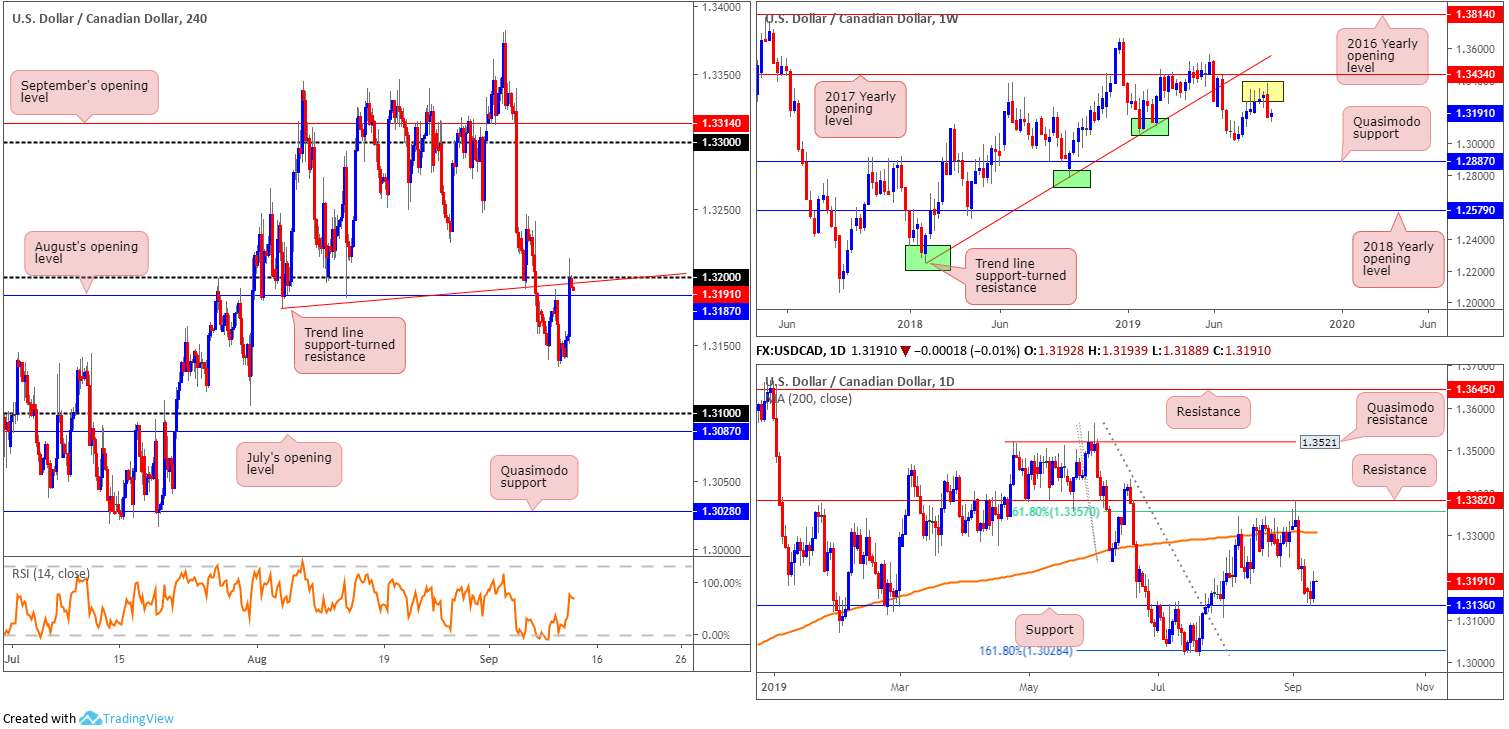The width and height of the screenshot is (1509, 729).
Task: Click the 1.3521 level label
Action: [x=1318, y=441]
